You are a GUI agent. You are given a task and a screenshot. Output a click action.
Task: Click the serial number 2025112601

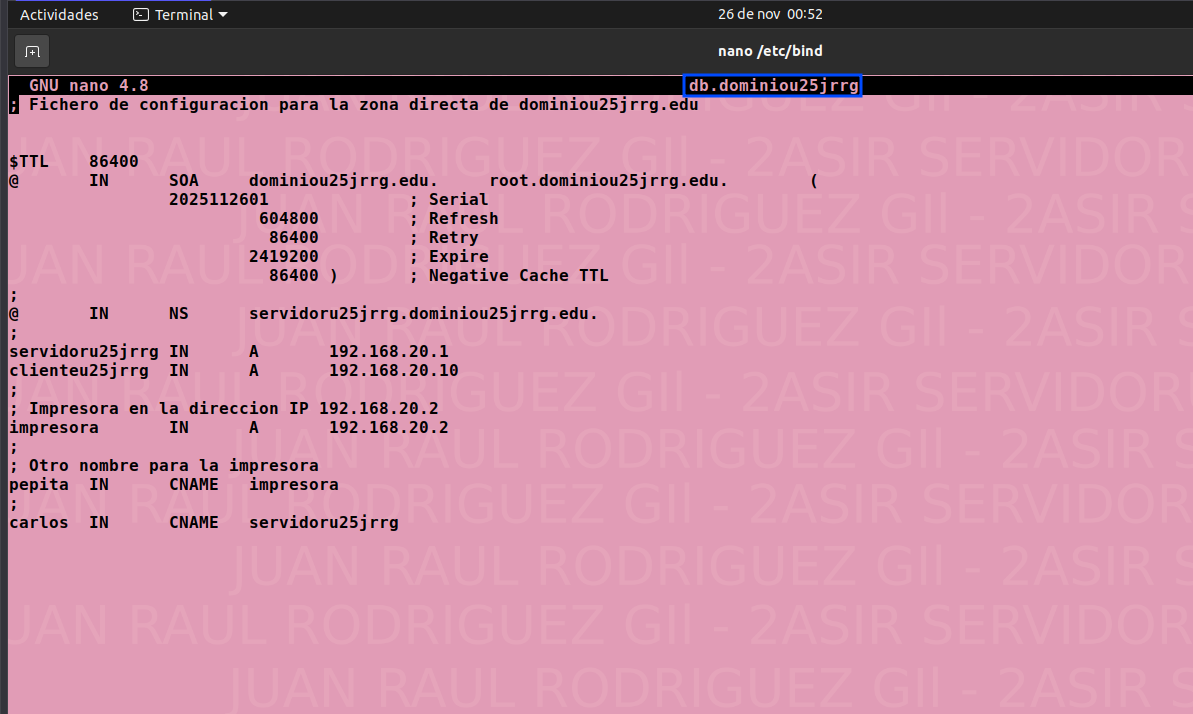click(x=218, y=199)
